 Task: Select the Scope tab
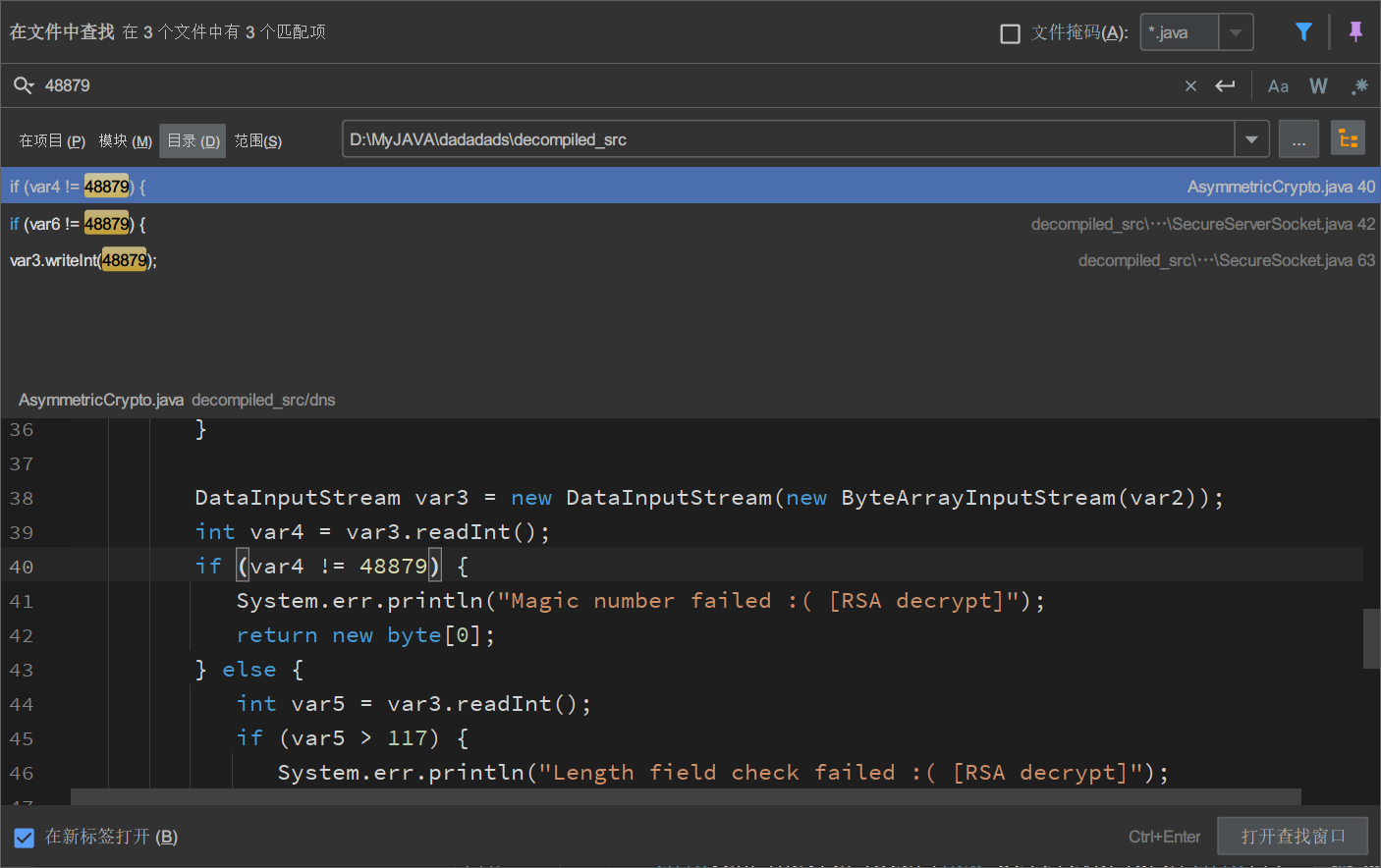258,141
